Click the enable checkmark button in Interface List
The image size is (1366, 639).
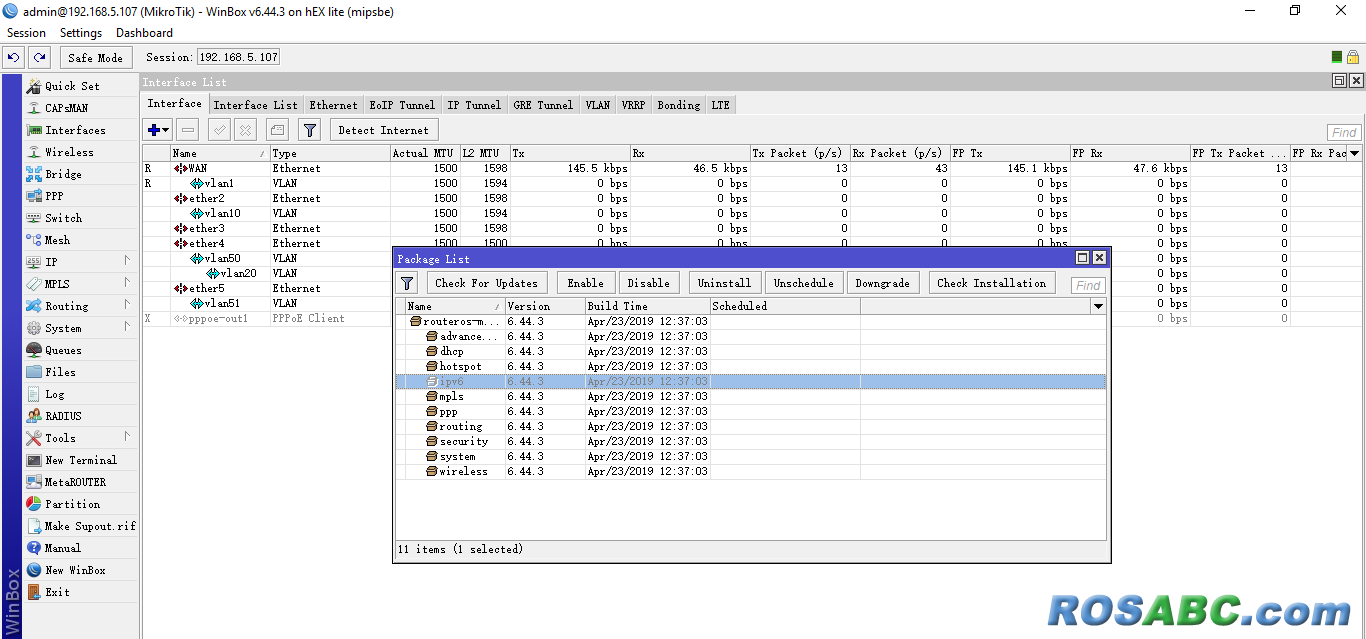pos(219,130)
